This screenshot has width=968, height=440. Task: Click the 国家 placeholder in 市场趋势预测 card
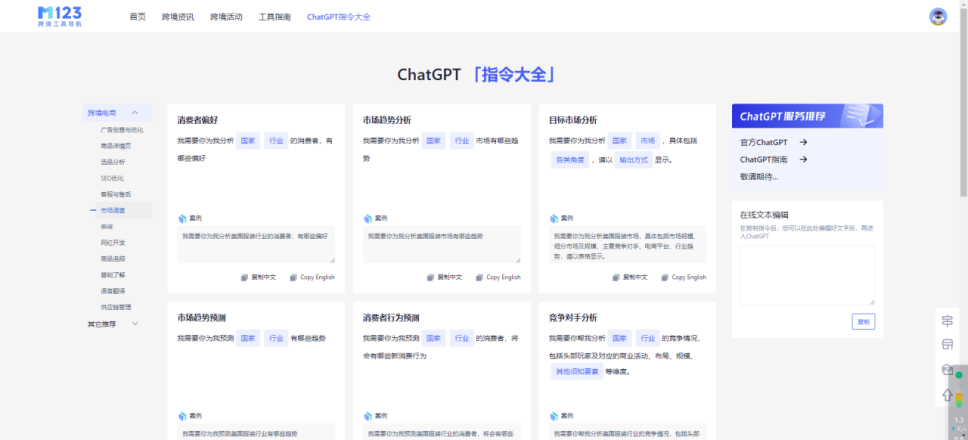248,338
